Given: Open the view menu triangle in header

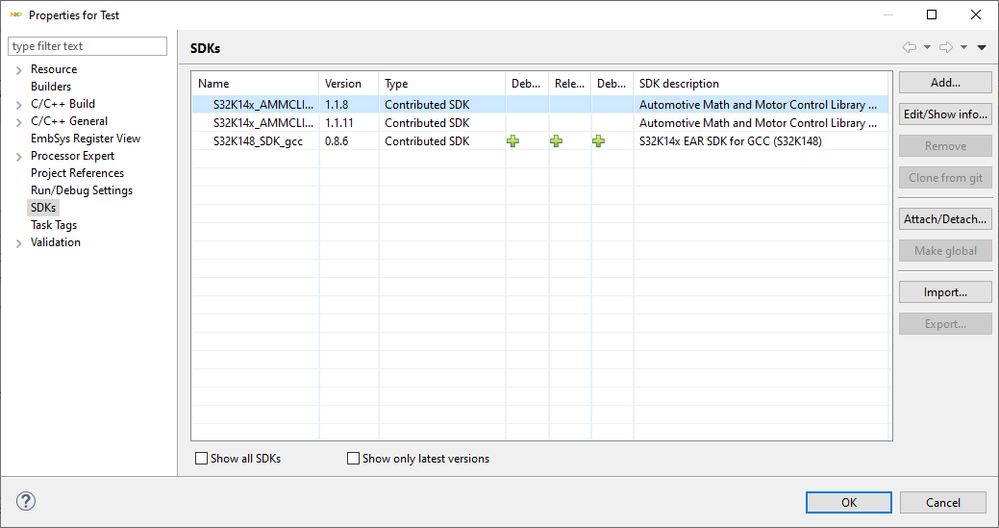Looking at the screenshot, I should 982,47.
